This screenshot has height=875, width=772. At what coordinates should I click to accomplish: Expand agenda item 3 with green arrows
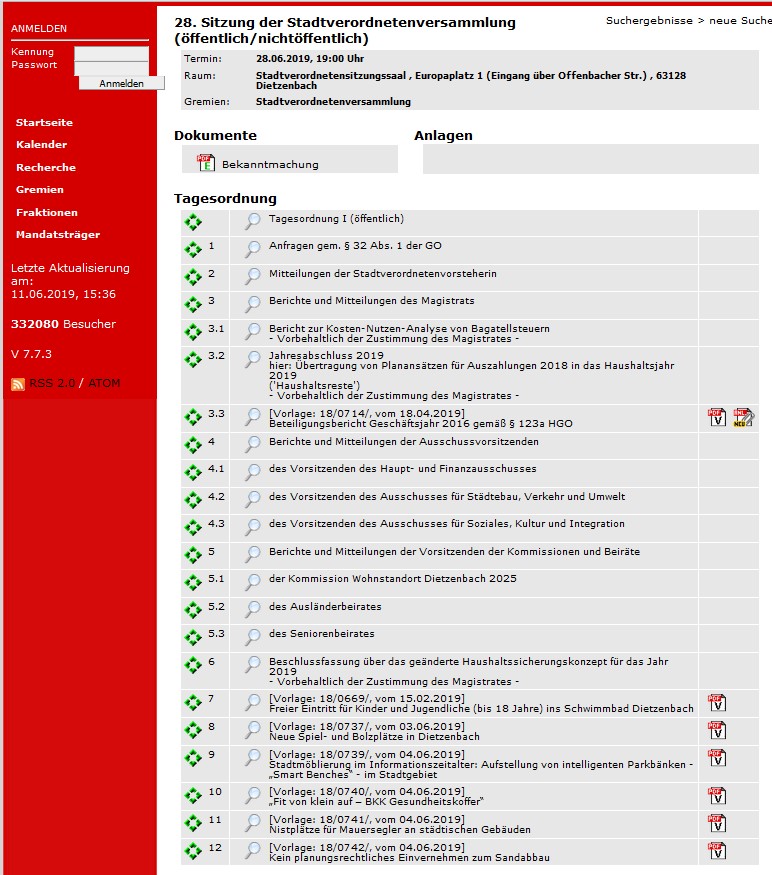point(193,305)
